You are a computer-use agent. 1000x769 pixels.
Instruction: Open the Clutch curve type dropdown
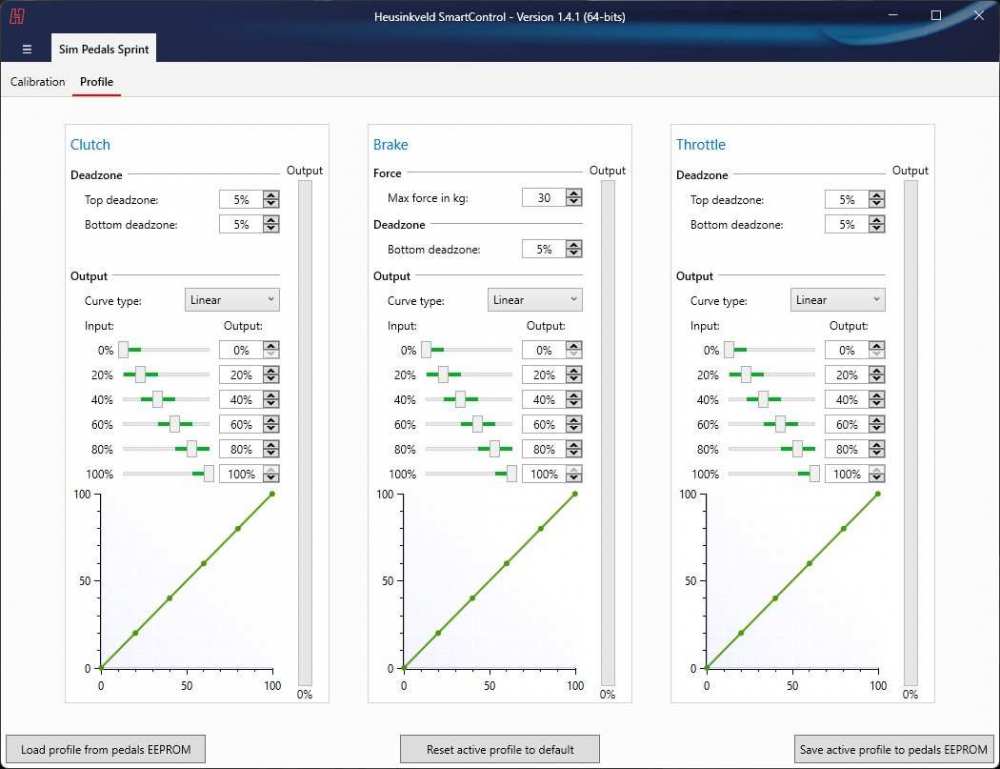click(x=232, y=300)
